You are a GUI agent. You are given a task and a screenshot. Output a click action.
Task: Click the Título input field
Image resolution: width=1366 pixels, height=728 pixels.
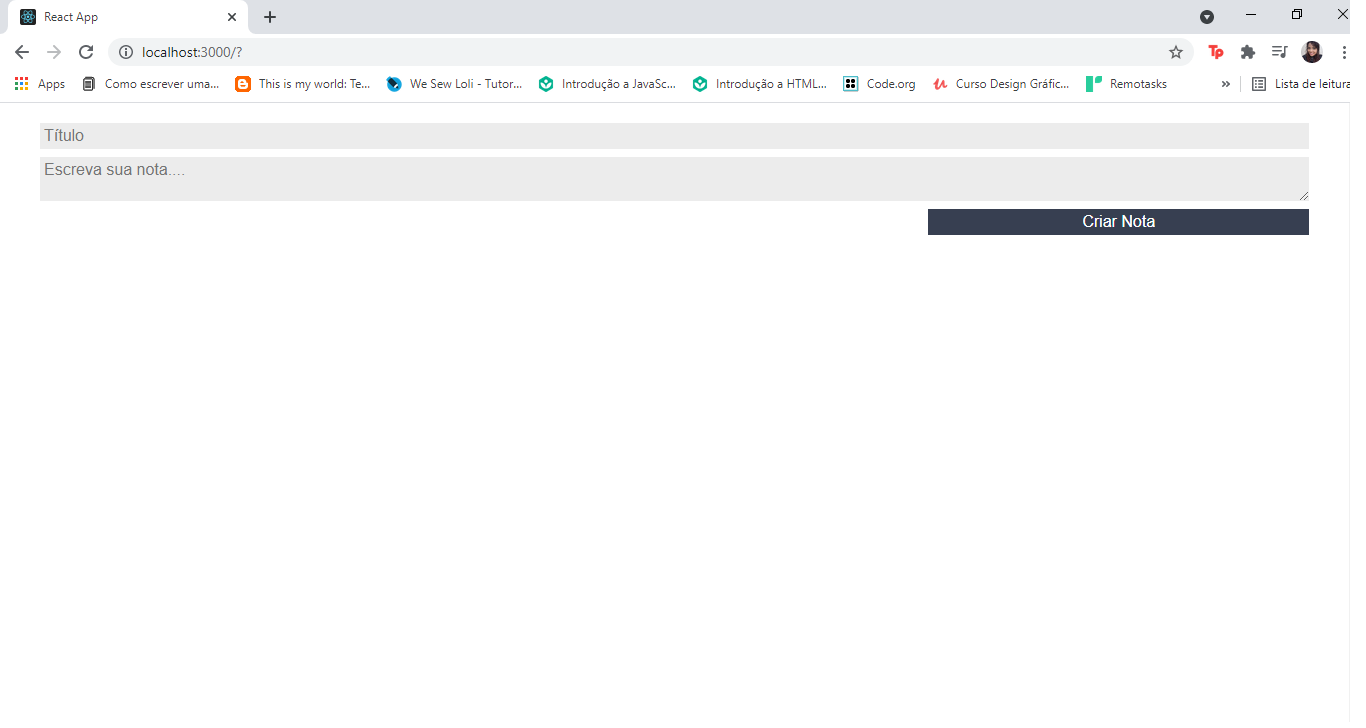[x=674, y=136]
